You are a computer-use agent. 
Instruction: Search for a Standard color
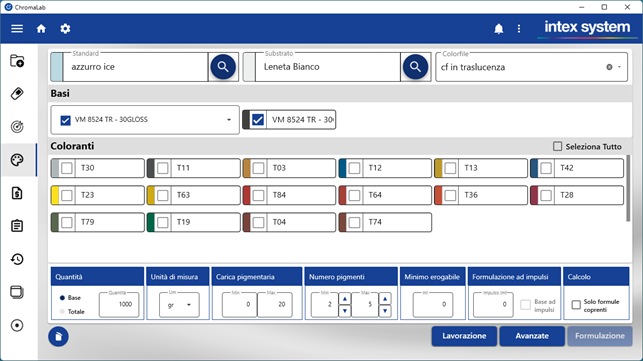point(223,66)
